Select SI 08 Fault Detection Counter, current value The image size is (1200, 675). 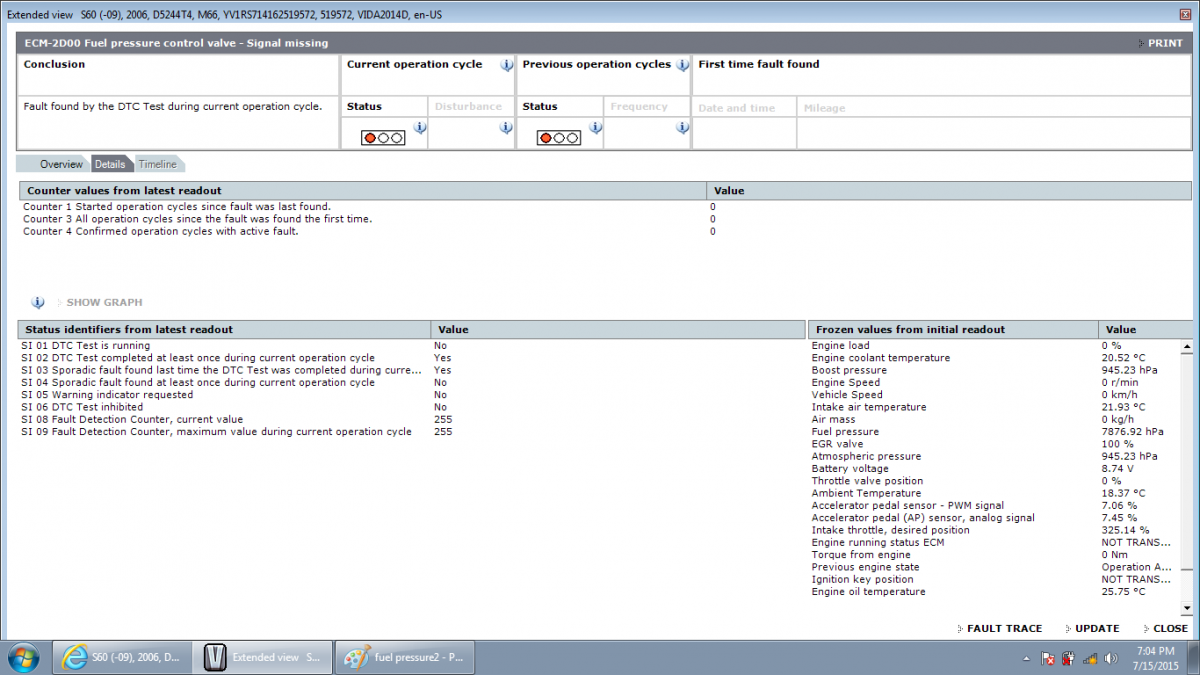pos(411,419)
